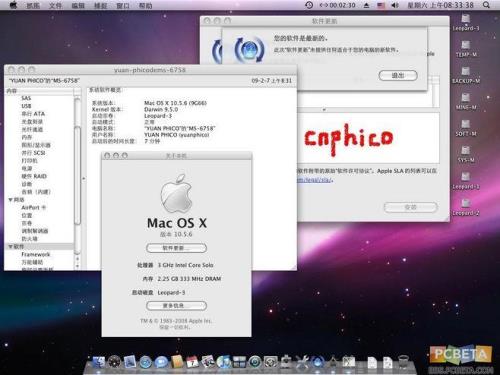Click the input source flag icon

381,5
